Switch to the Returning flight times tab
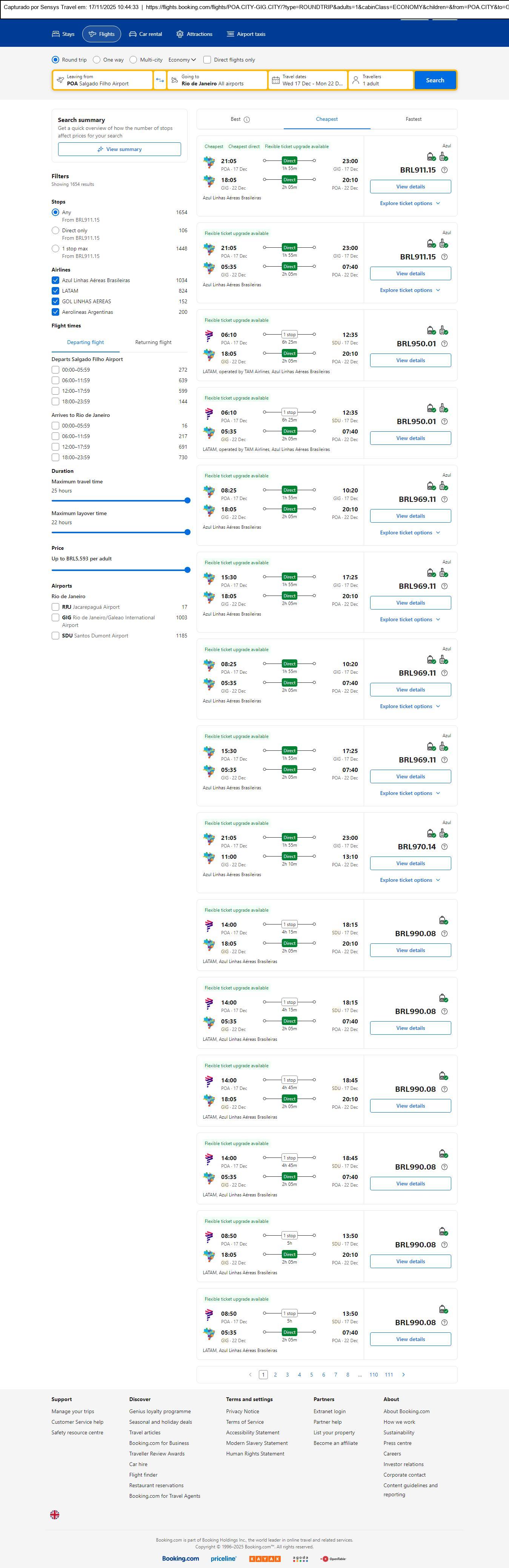 153,342
